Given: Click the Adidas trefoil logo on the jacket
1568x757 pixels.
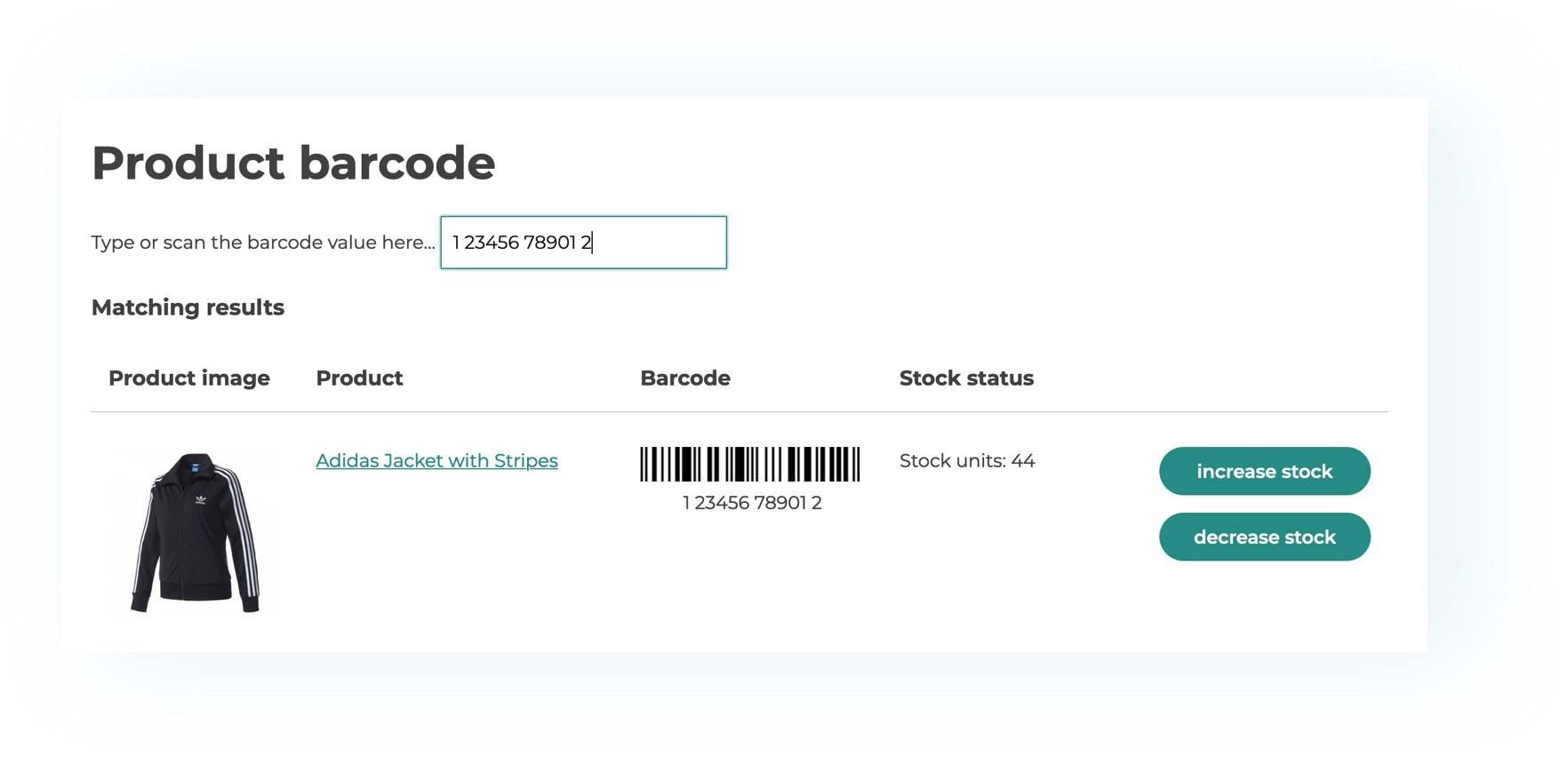Looking at the screenshot, I should [201, 500].
